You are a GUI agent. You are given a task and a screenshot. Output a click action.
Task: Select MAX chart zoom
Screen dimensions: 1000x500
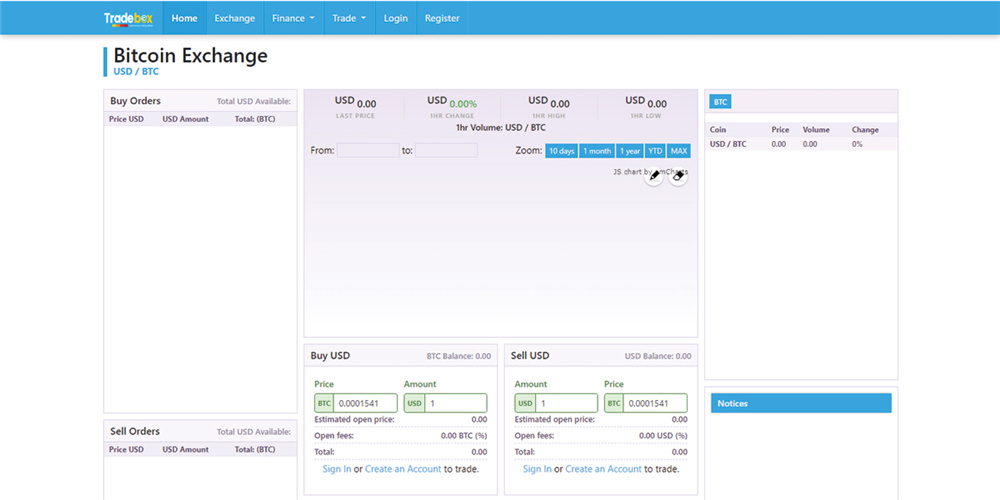click(679, 151)
